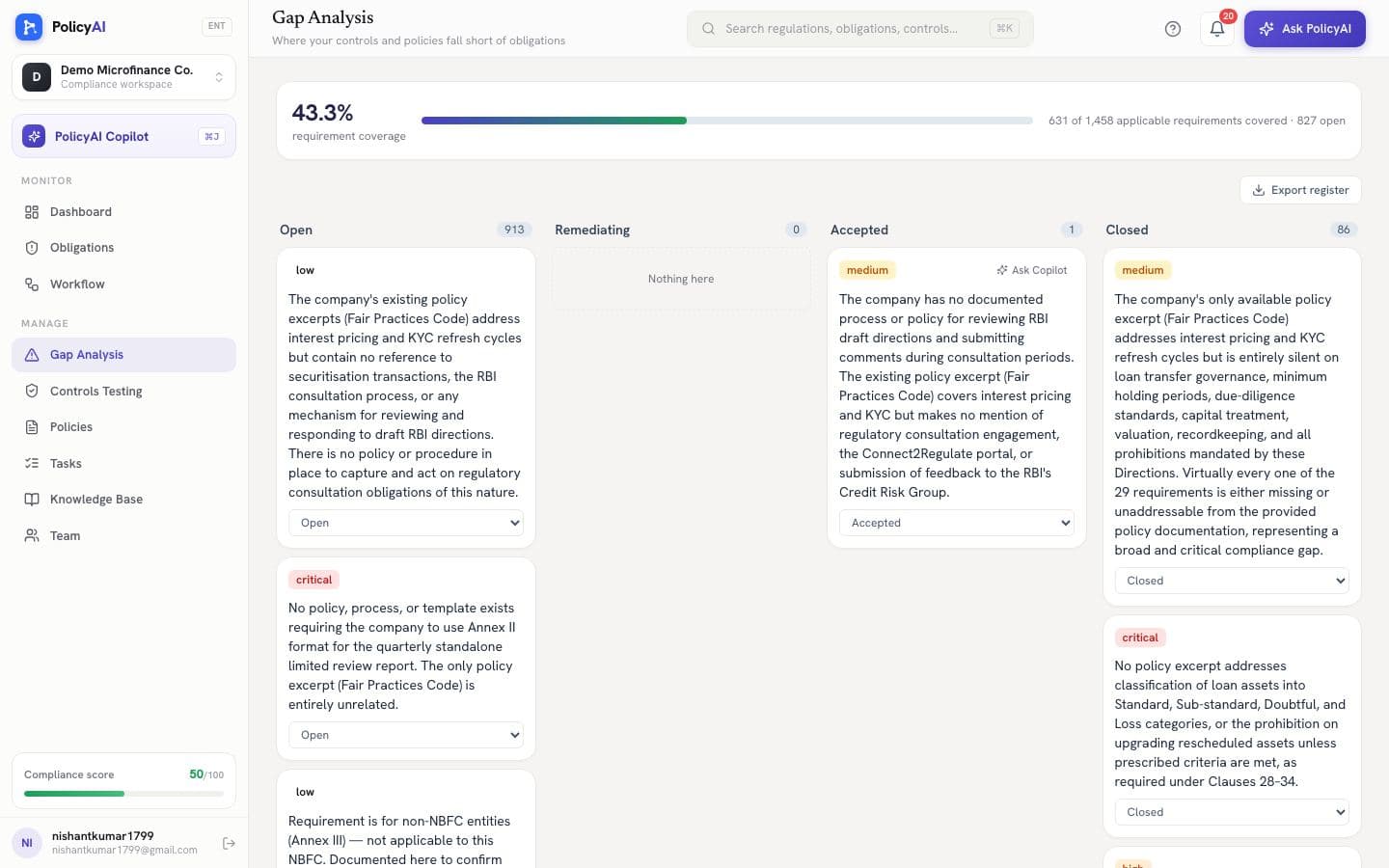Open status dropdown on Annex II format card
The image size is (1389, 868).
(x=406, y=735)
